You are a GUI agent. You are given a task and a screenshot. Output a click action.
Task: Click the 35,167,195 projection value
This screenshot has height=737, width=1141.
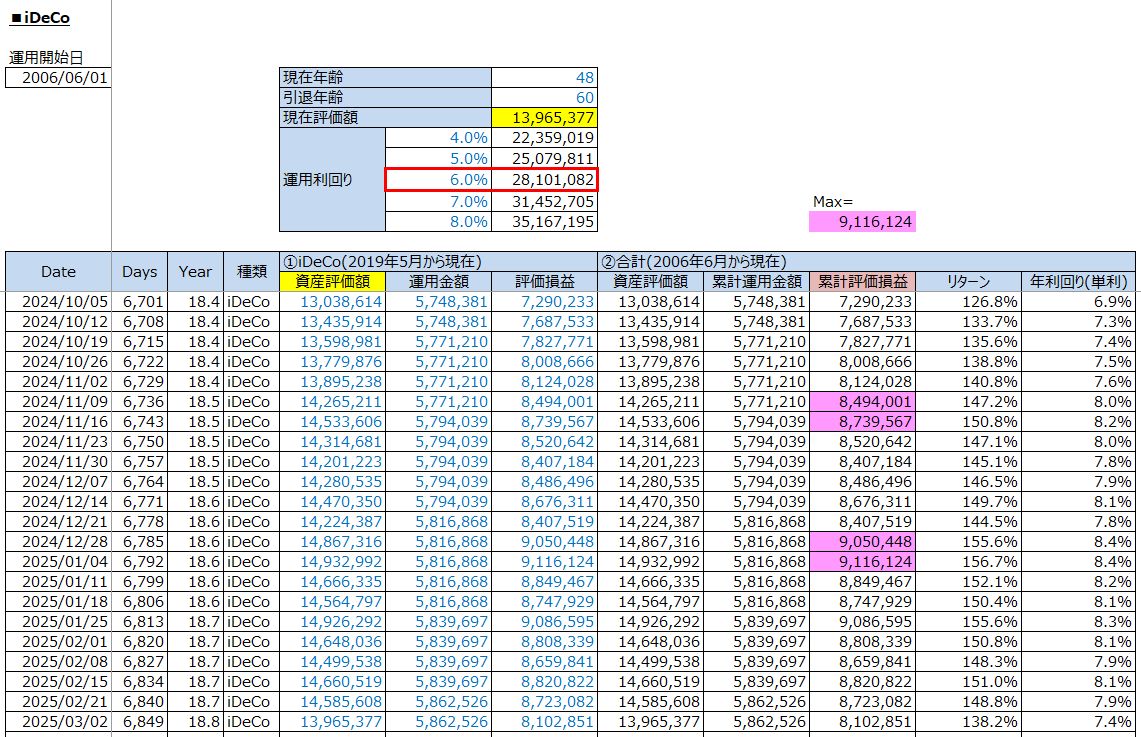click(x=545, y=221)
